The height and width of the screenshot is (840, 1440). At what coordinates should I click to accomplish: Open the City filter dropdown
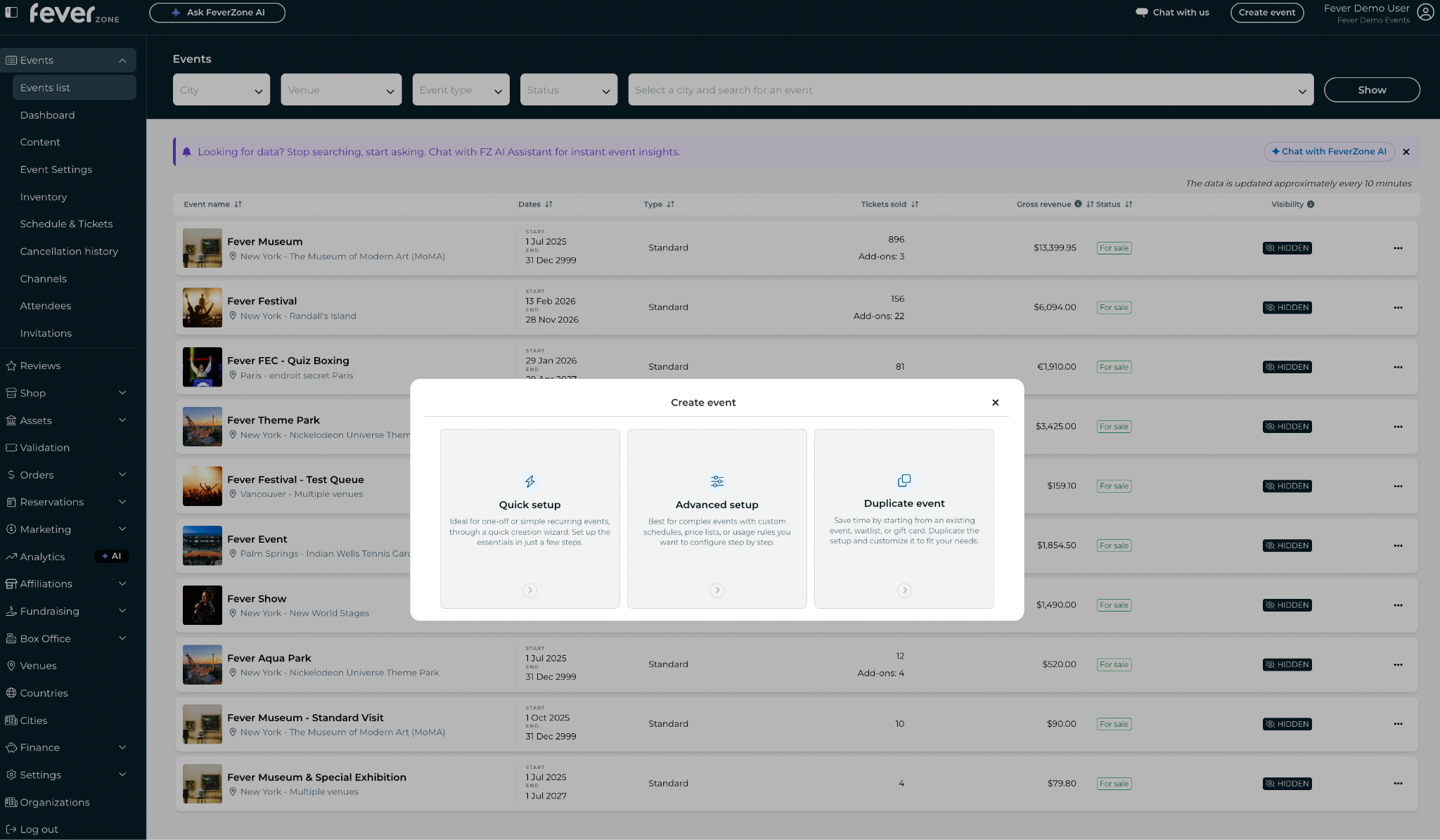(221, 90)
